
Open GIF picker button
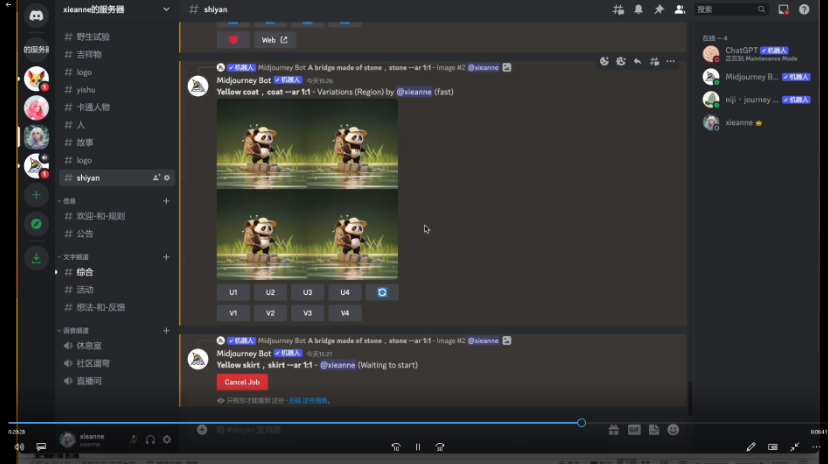pyautogui.click(x=634, y=430)
